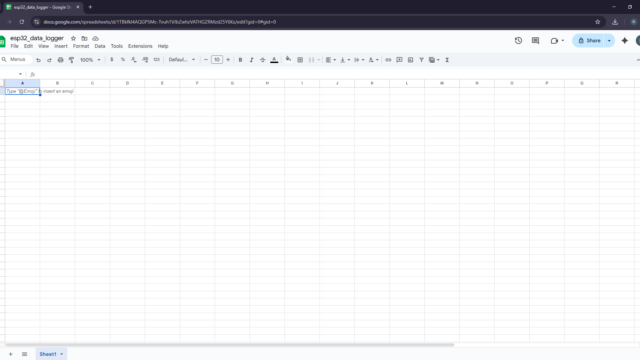Open the all sheets list icon
Image resolution: width=640 pixels, height=360 pixels.
pyautogui.click(x=24, y=354)
